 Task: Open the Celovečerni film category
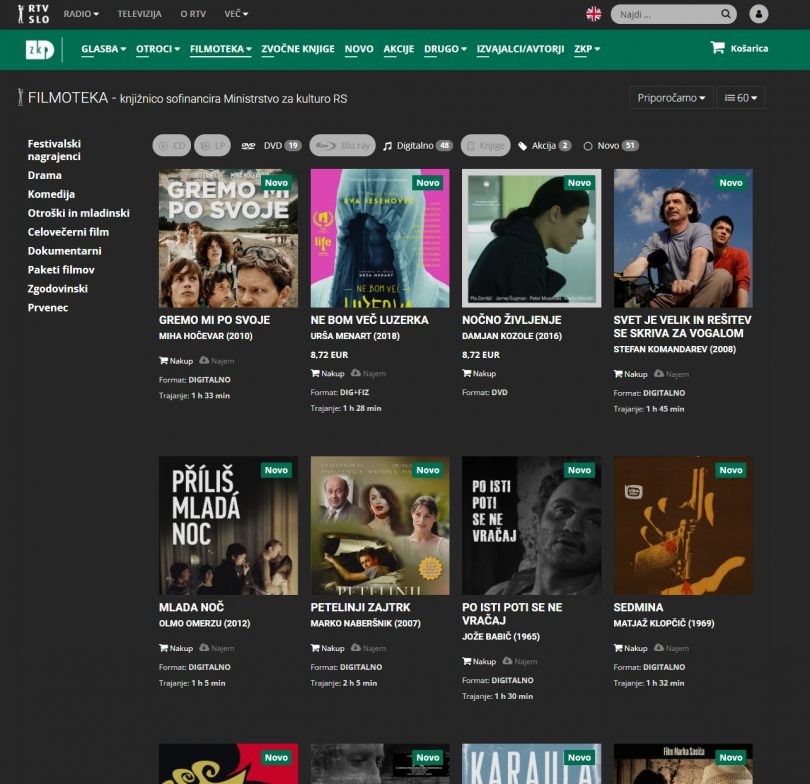[68, 232]
